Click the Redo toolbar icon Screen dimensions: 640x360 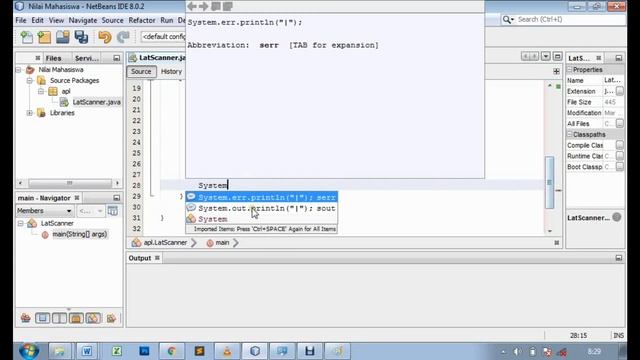(123, 37)
